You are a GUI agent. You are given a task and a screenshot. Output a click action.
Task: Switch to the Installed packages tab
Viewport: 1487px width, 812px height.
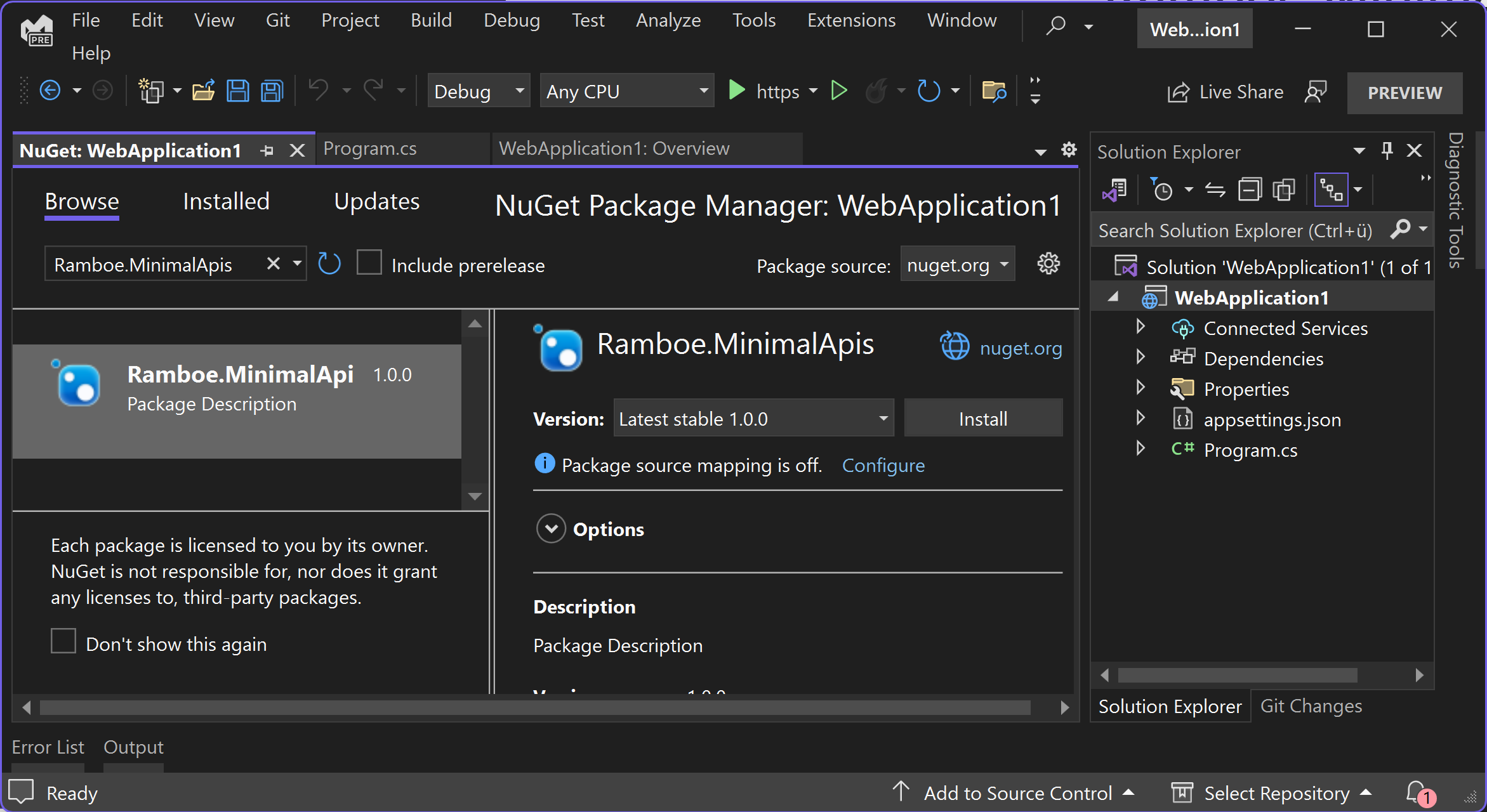point(226,202)
